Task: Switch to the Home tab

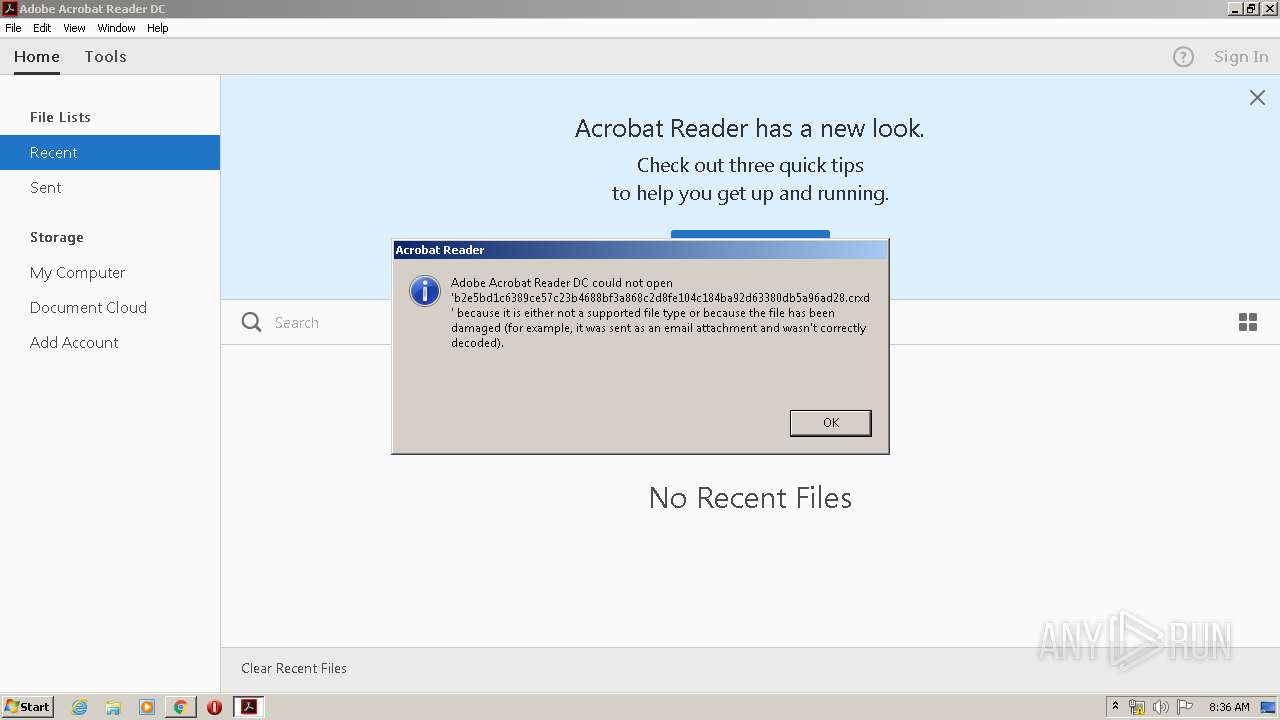Action: (x=37, y=57)
